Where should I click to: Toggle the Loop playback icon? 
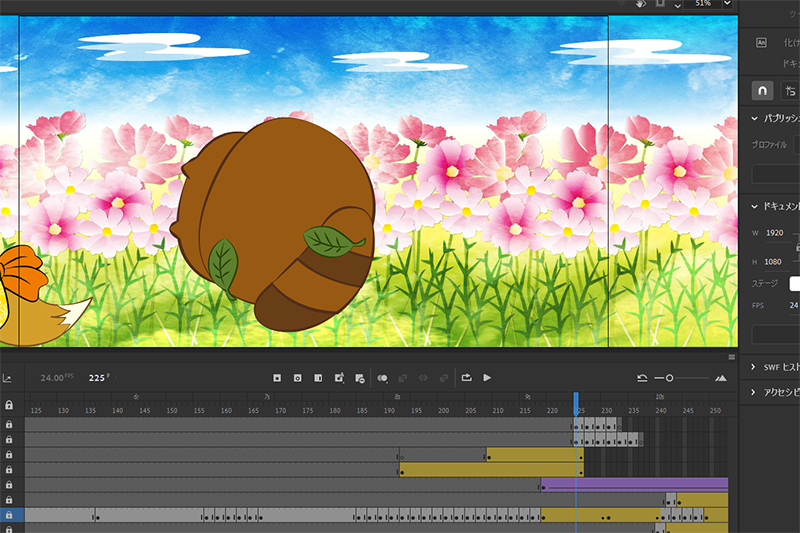(466, 378)
